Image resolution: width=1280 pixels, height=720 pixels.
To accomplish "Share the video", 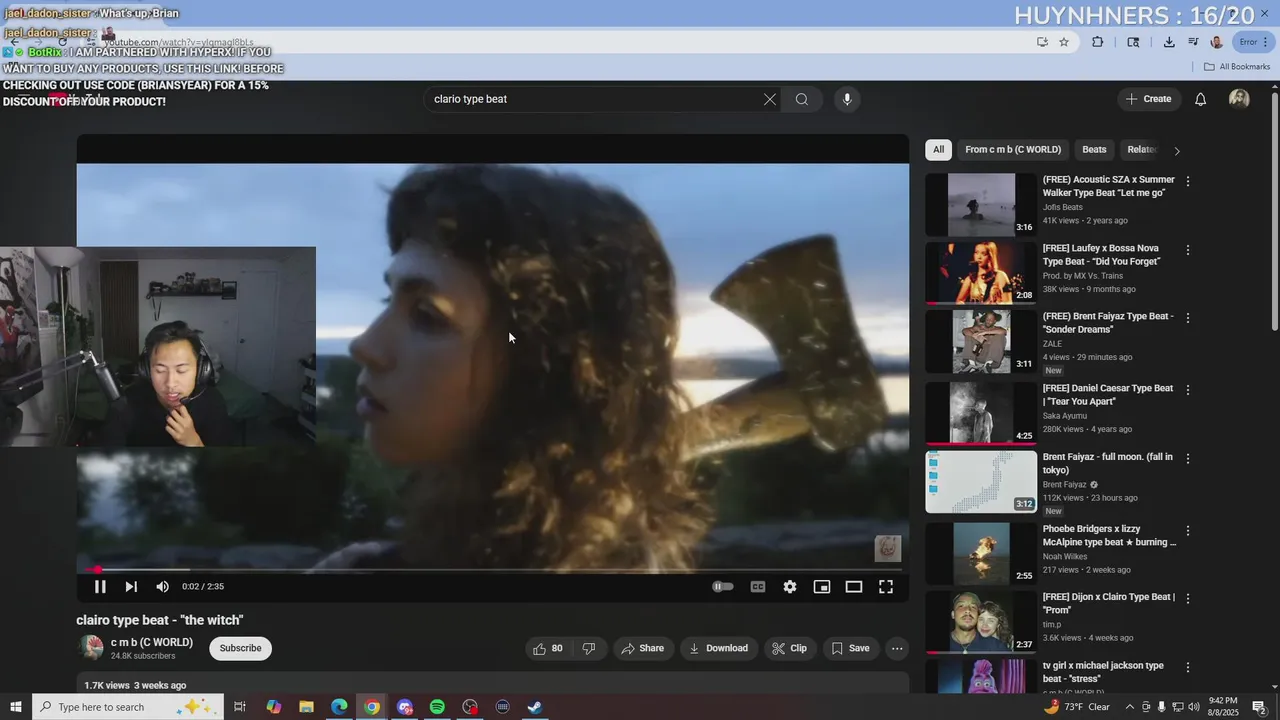I will pos(642,648).
